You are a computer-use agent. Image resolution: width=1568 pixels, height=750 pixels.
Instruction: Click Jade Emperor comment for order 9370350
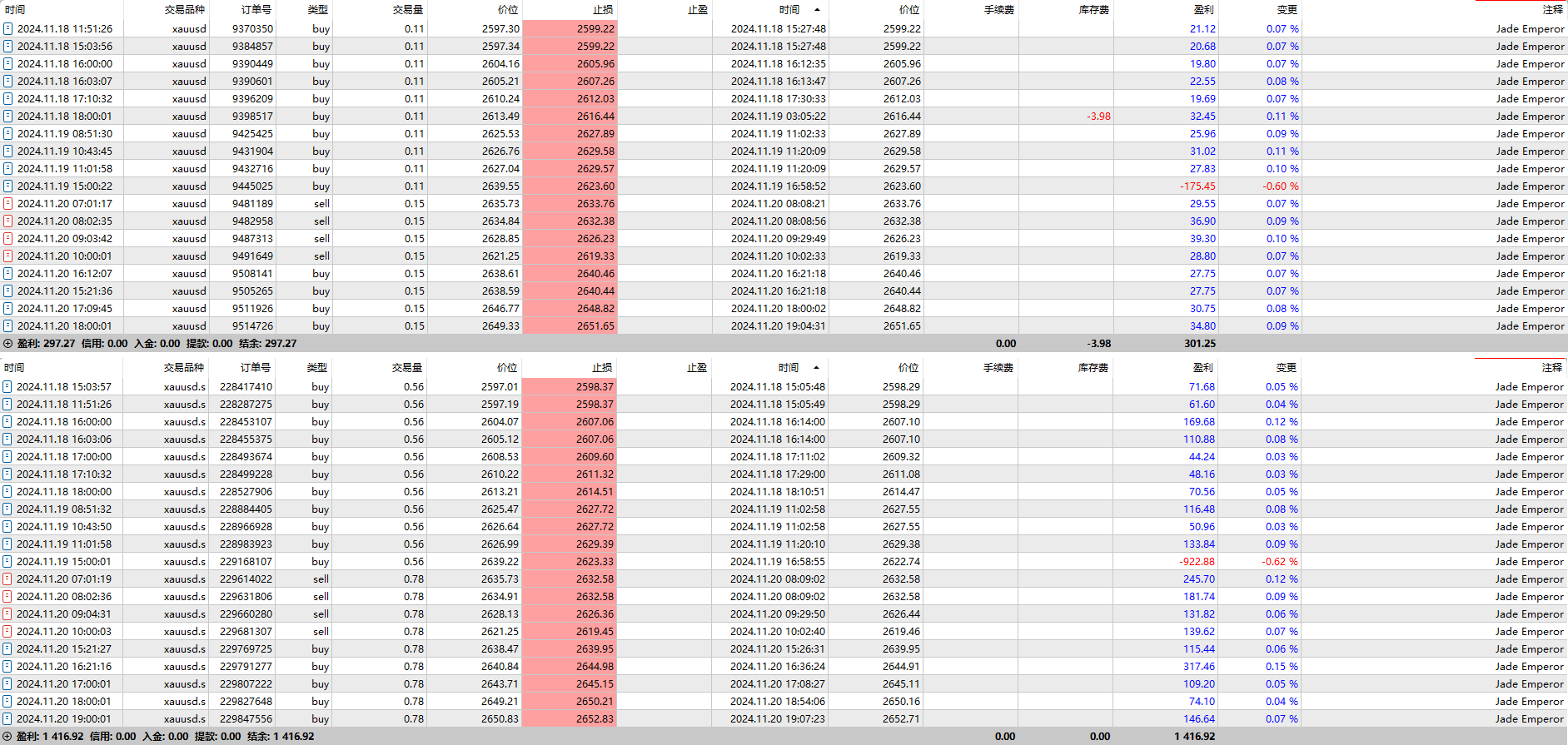(1530, 29)
